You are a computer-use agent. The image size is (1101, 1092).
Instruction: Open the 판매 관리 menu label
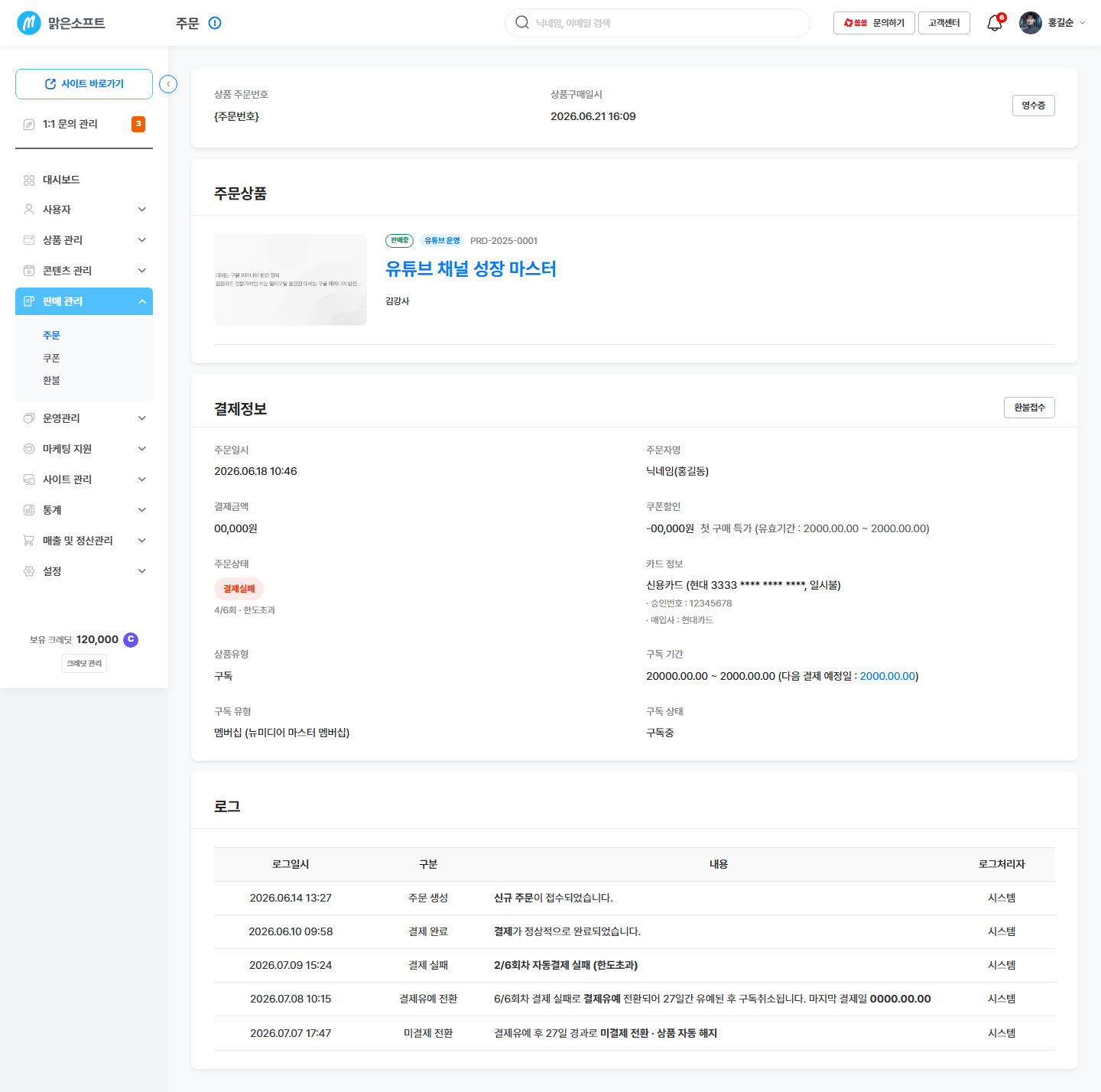63,301
